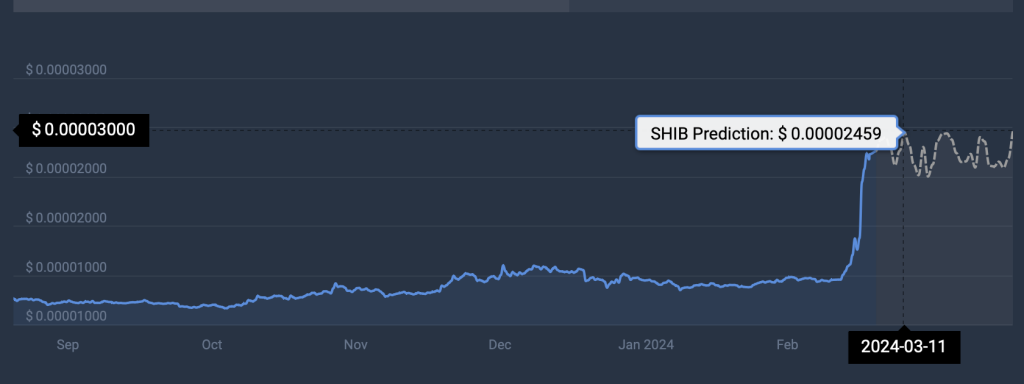Select the Jan 2024 label on the time axis
This screenshot has height=384, width=1024.
(x=645, y=345)
